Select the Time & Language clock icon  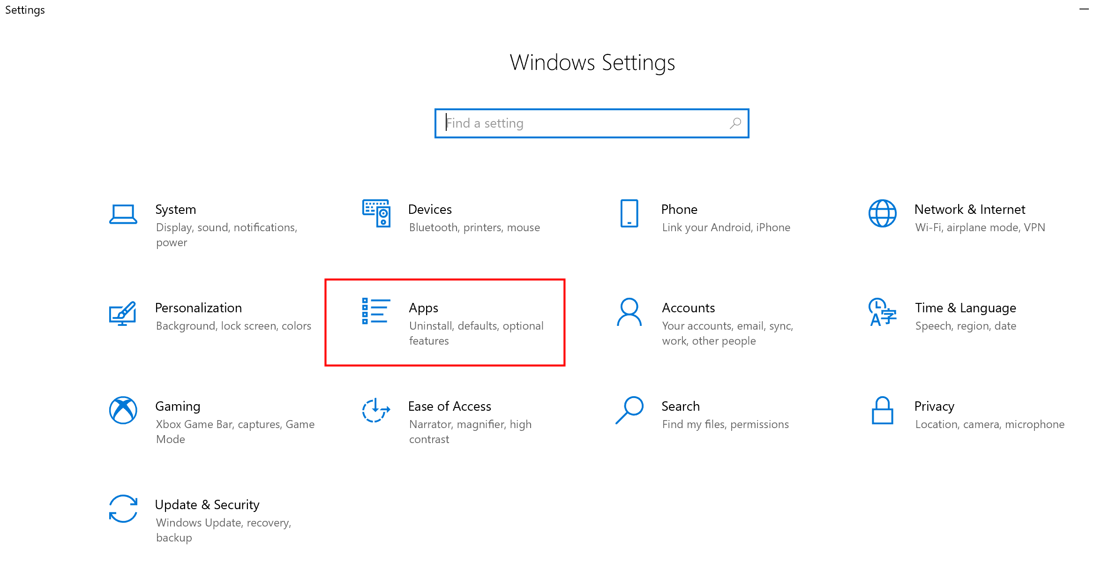click(x=882, y=312)
